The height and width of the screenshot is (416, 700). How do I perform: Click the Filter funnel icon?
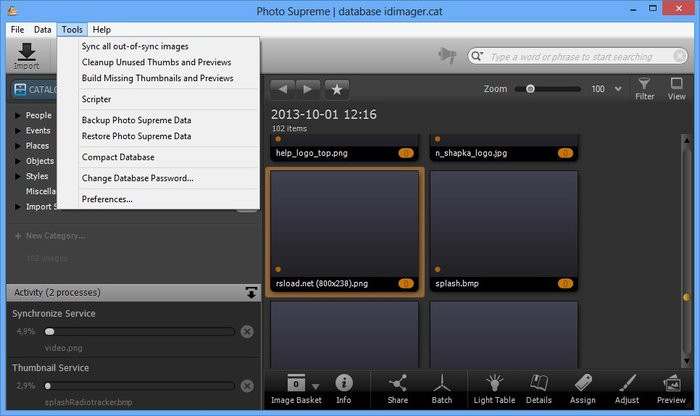(645, 88)
